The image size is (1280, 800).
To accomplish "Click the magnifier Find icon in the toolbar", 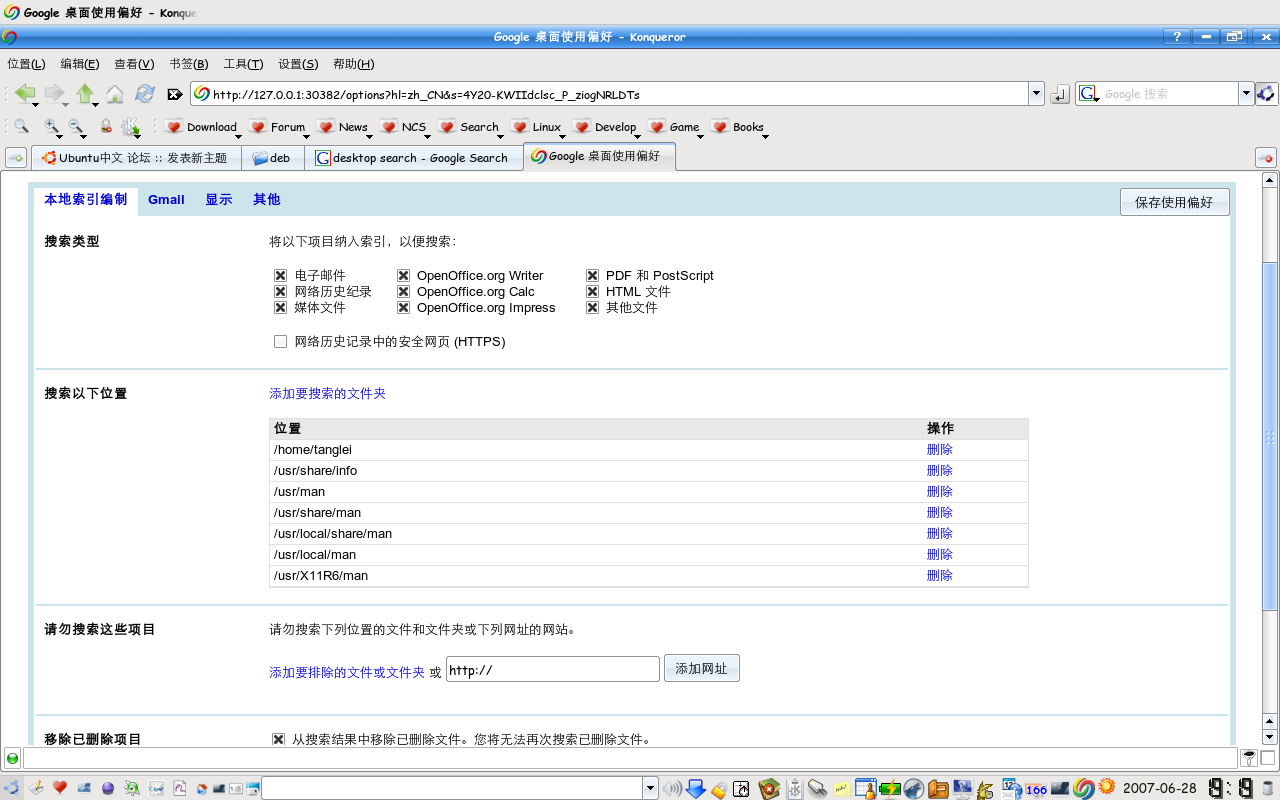I will (21, 127).
